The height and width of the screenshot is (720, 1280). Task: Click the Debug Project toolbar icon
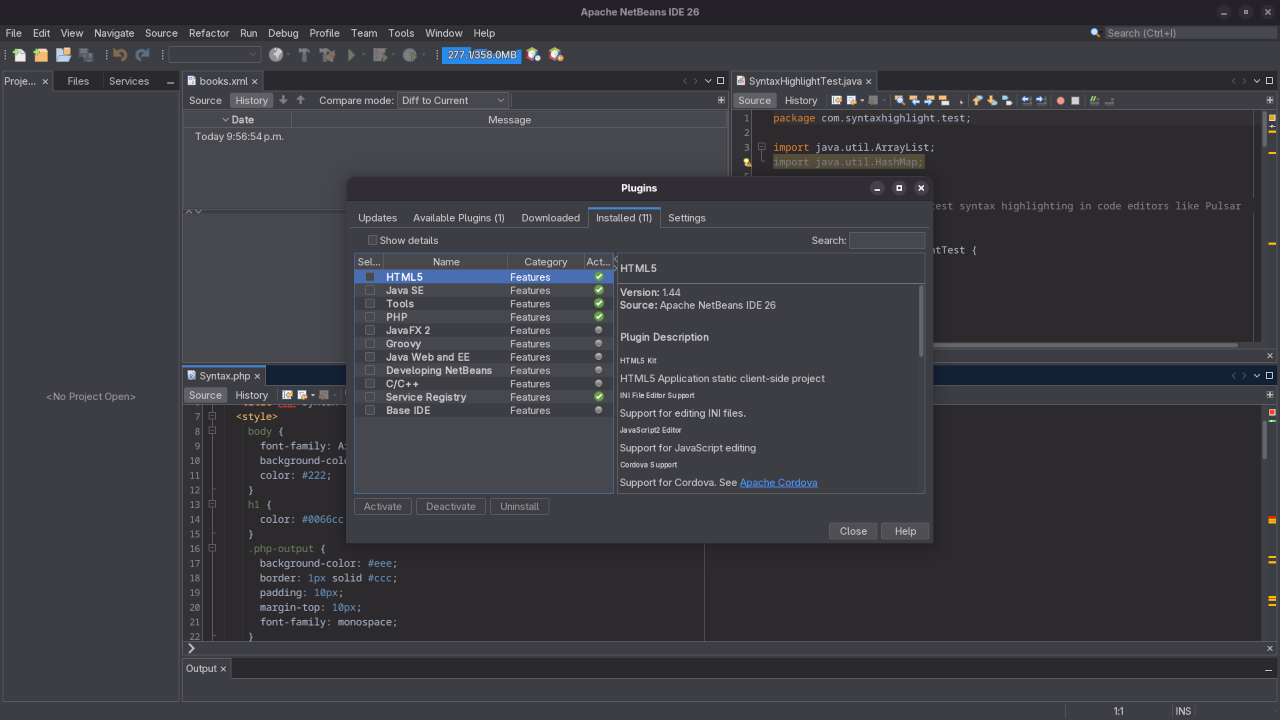(x=379, y=55)
